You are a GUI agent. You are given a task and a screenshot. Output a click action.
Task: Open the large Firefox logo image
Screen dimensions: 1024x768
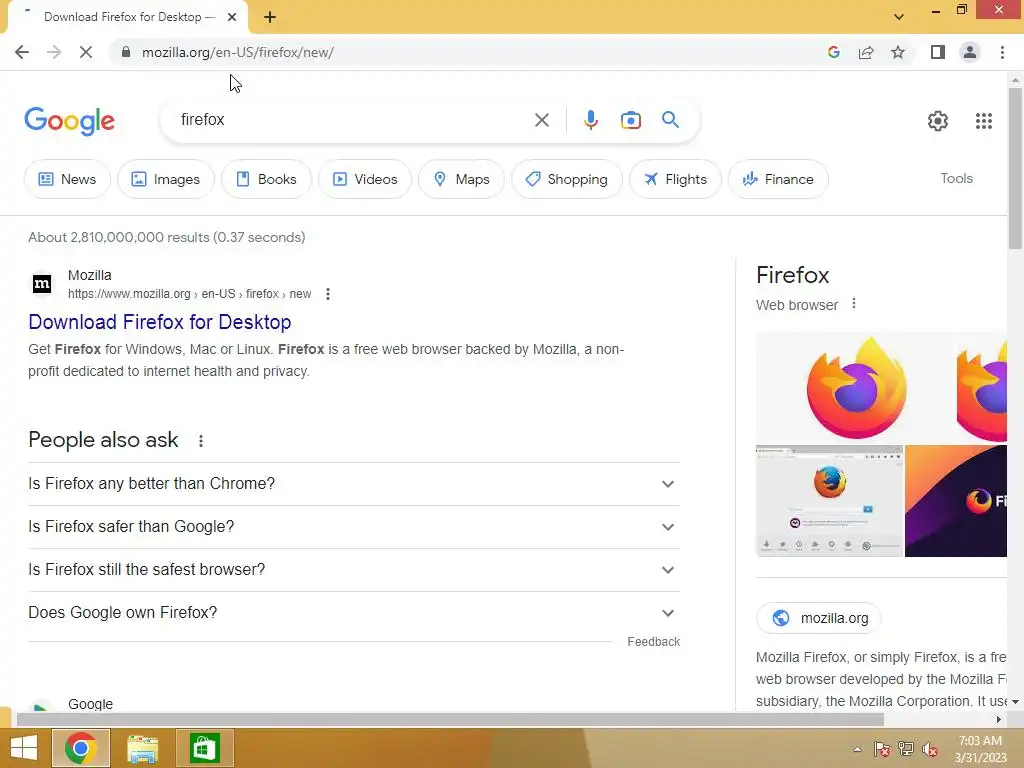tap(856, 388)
